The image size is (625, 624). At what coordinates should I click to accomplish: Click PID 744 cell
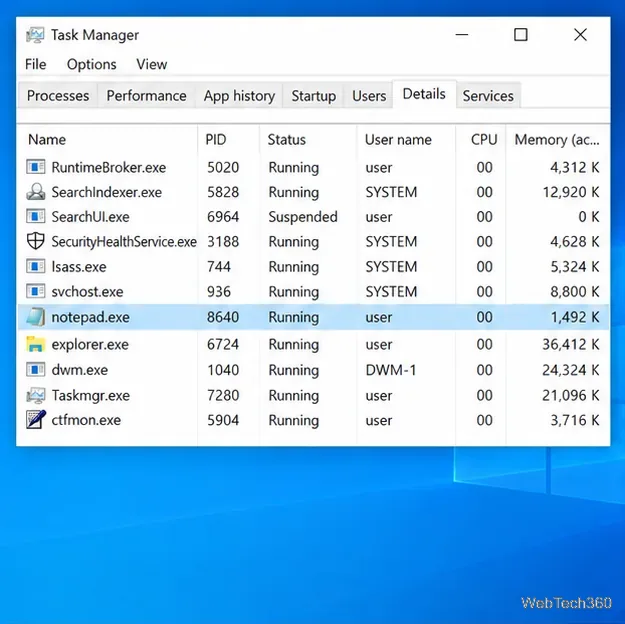coord(218,266)
